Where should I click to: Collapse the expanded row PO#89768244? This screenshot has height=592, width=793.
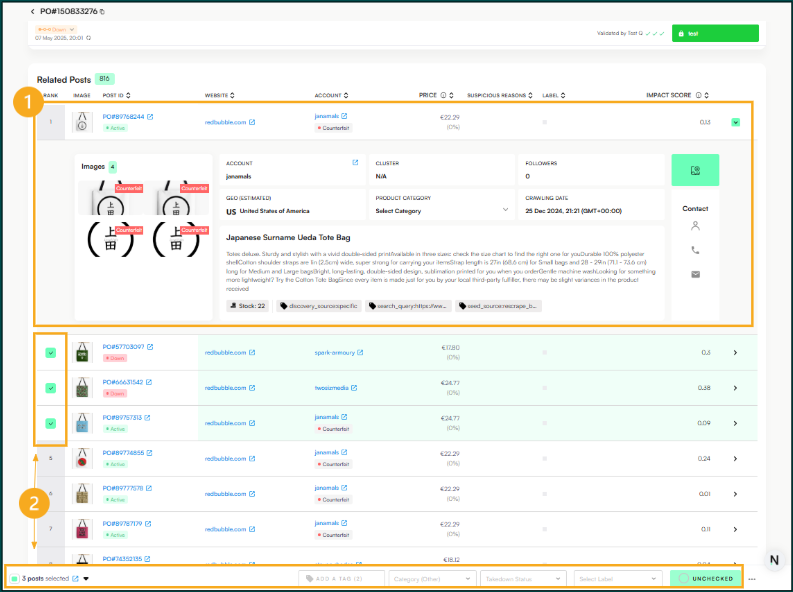(736, 122)
